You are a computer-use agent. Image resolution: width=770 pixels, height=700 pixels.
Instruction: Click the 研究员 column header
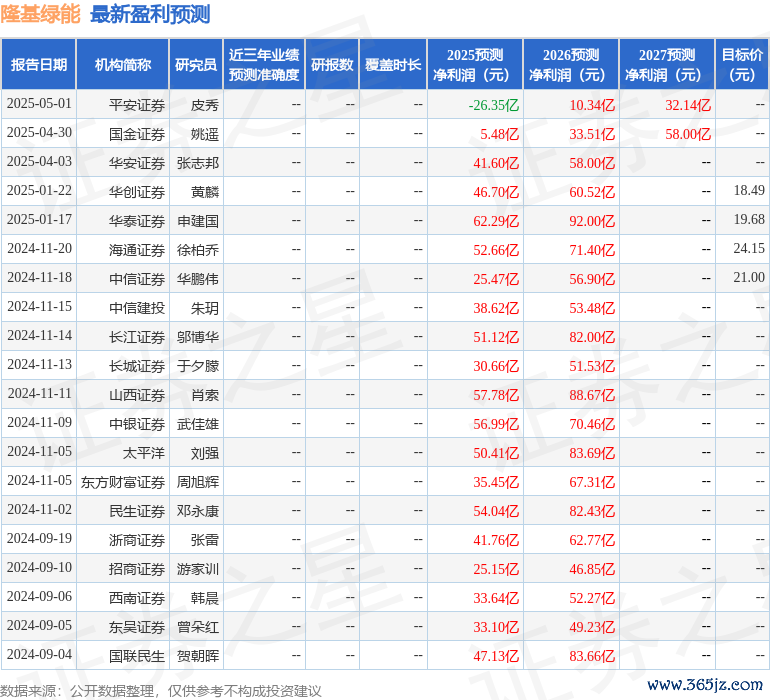point(196,64)
